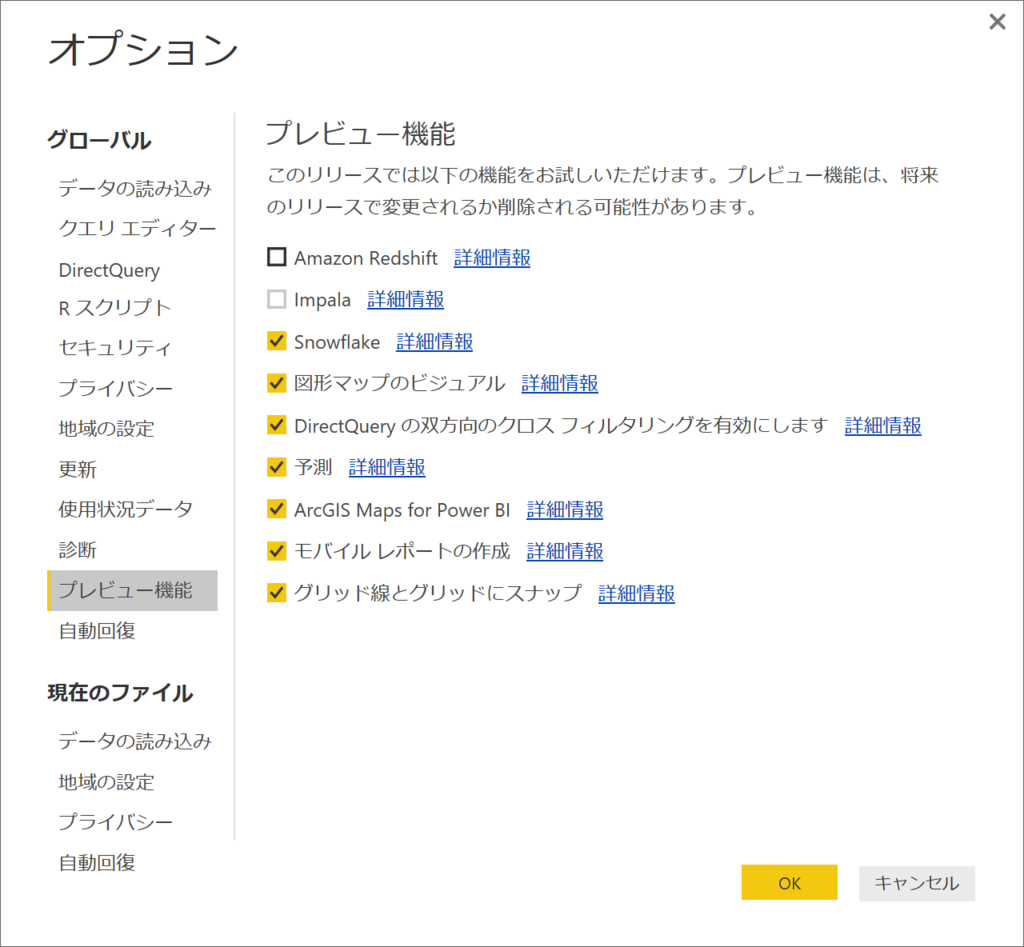1024x947 pixels.
Task: Open 詳細情報 link for グリッド線とグリッドにスナップ
Action: tap(636, 594)
